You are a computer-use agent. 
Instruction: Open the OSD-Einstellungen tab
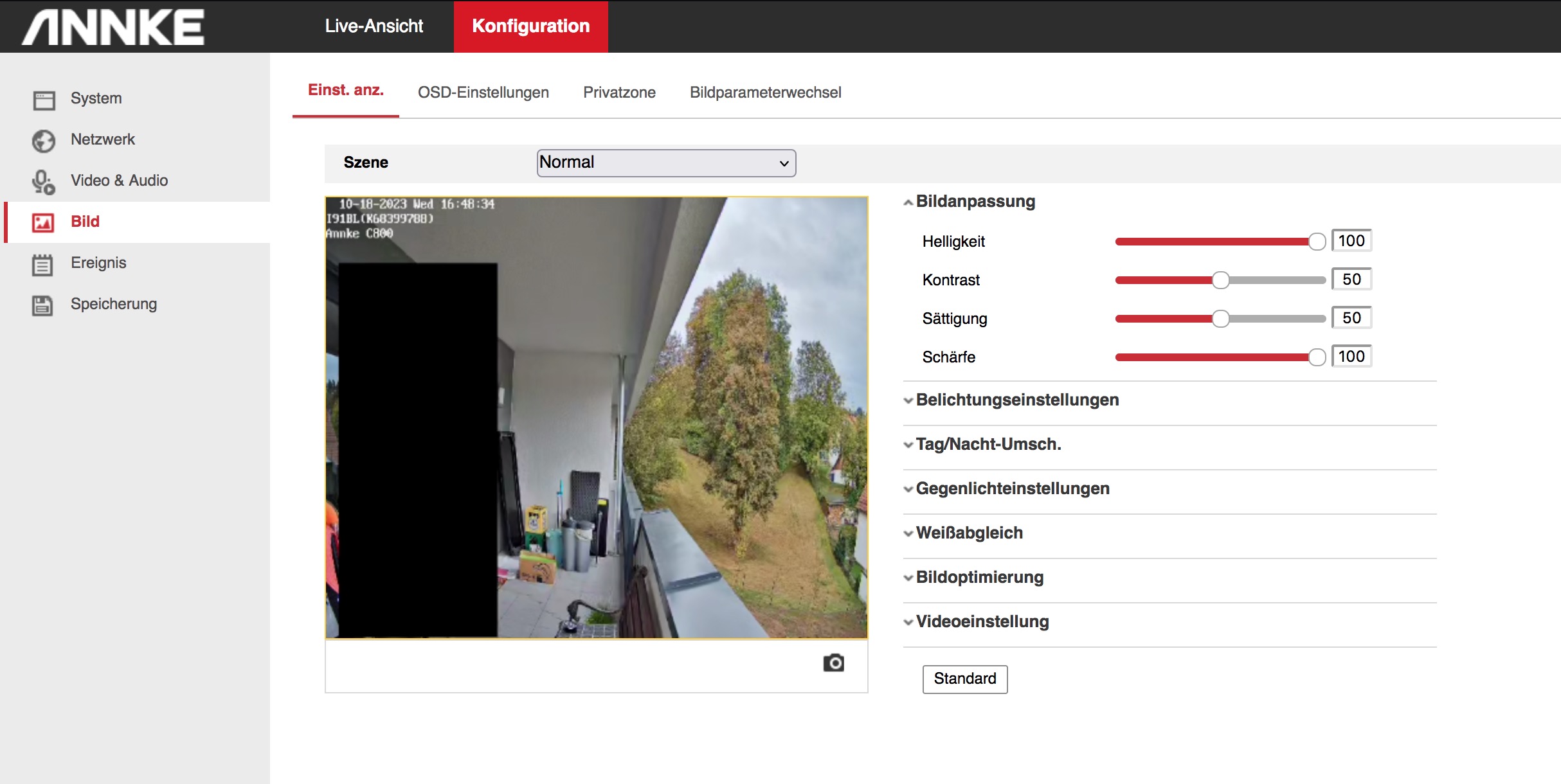(x=483, y=93)
